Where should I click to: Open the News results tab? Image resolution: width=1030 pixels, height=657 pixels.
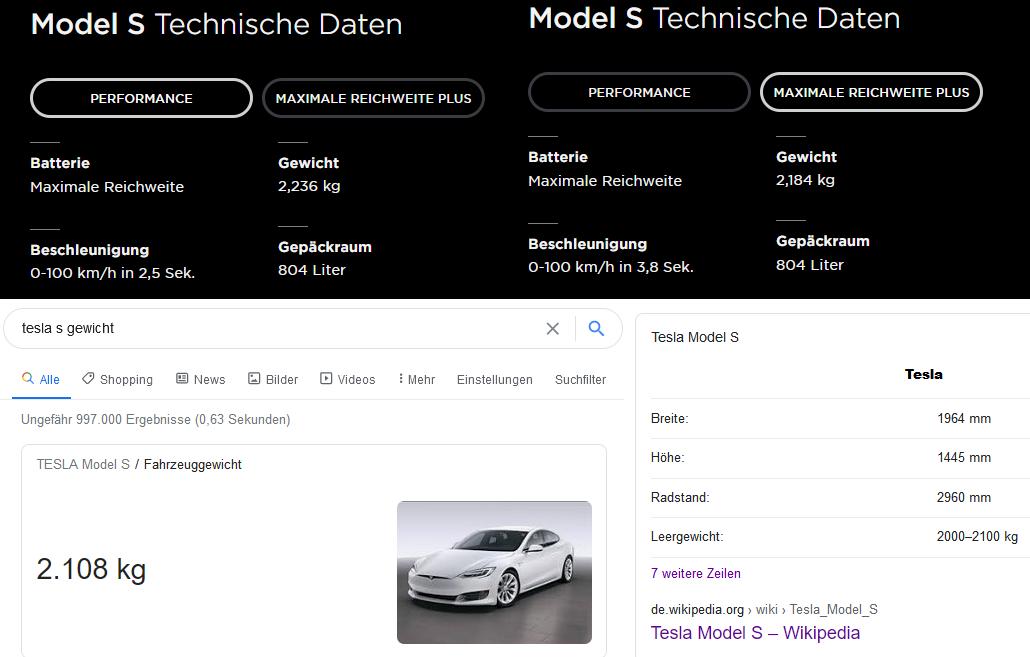point(201,380)
